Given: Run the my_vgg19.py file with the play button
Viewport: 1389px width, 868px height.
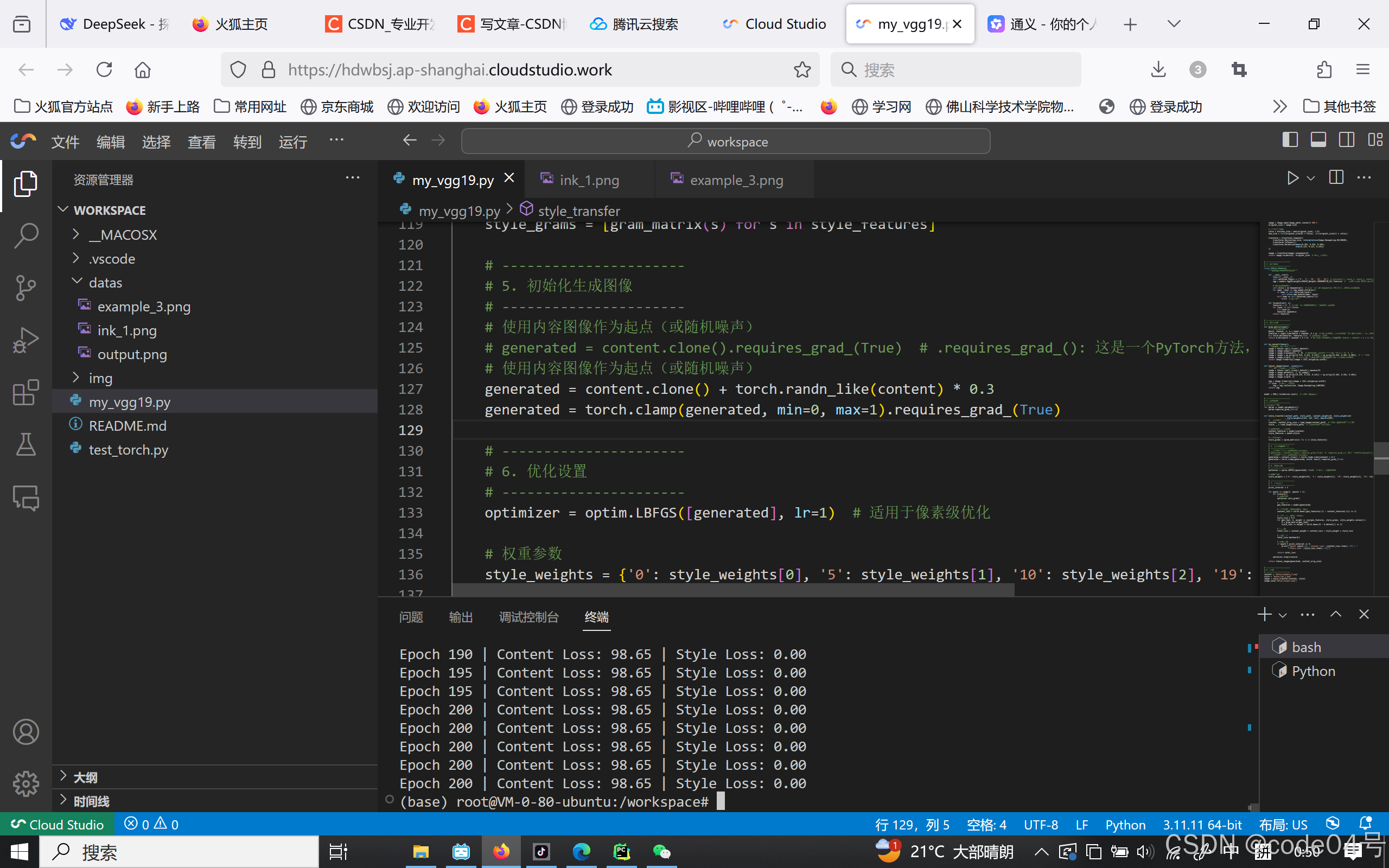Looking at the screenshot, I should tap(1292, 178).
